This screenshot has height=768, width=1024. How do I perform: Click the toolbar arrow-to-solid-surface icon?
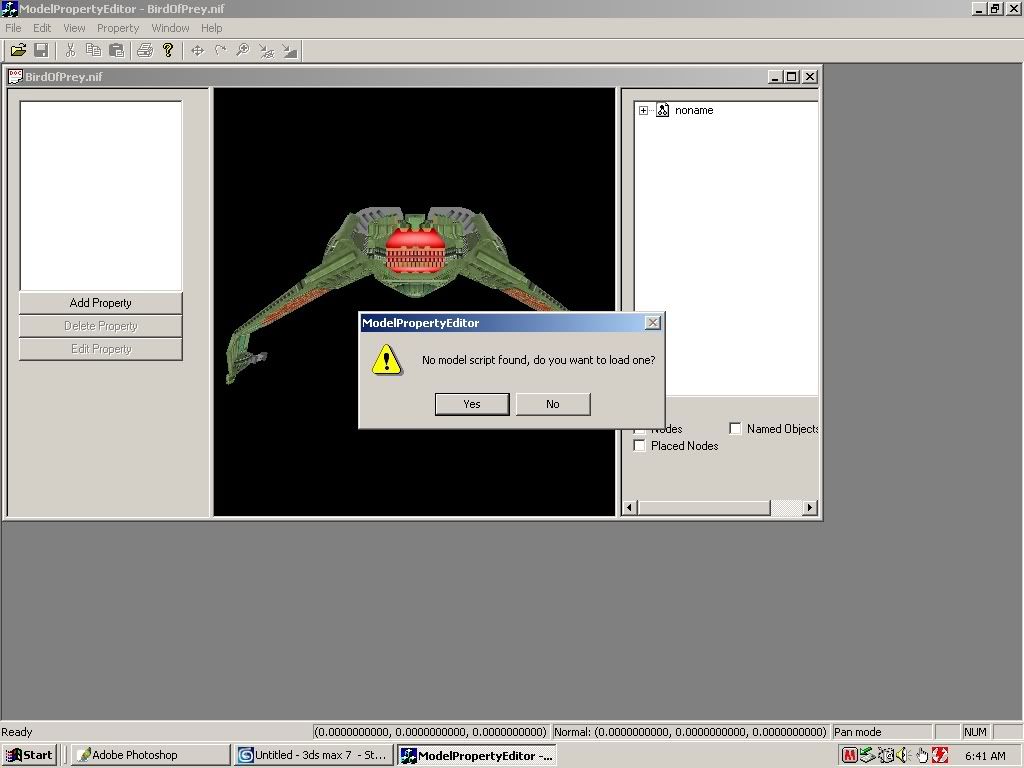point(289,50)
